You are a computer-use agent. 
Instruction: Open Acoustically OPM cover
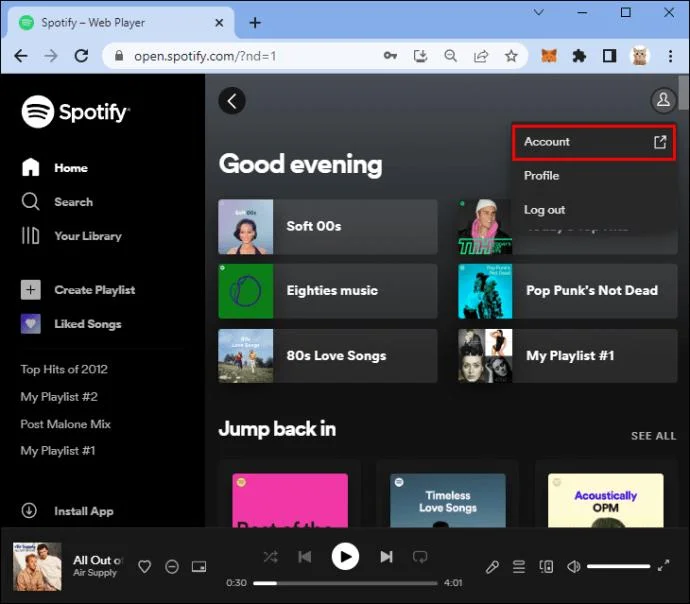(x=606, y=500)
